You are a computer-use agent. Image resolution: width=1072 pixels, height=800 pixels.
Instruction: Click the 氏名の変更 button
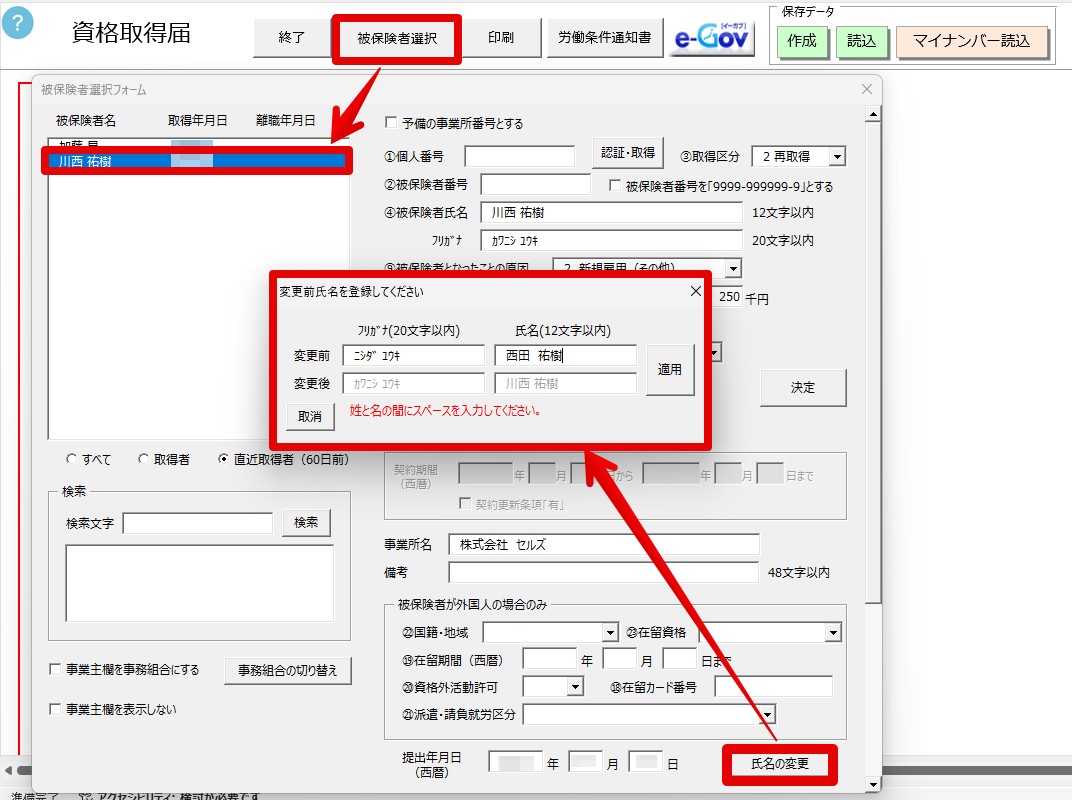(779, 764)
